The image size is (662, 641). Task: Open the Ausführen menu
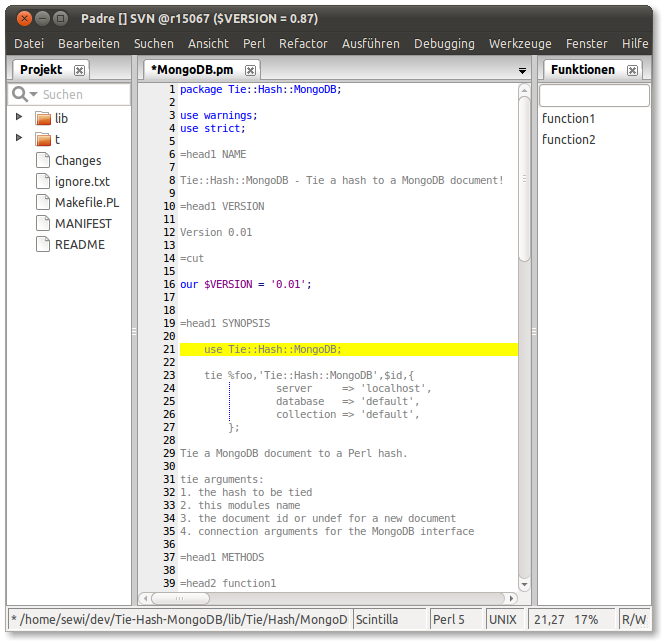(x=370, y=43)
